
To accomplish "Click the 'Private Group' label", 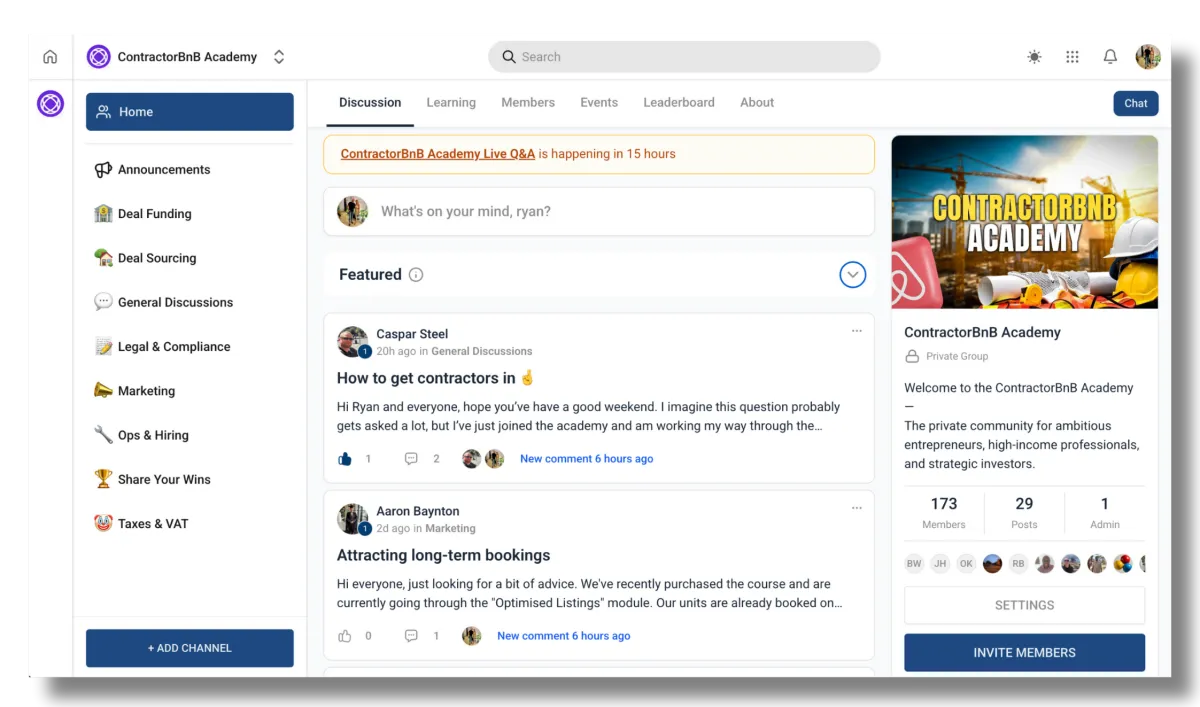I will click(x=957, y=356).
